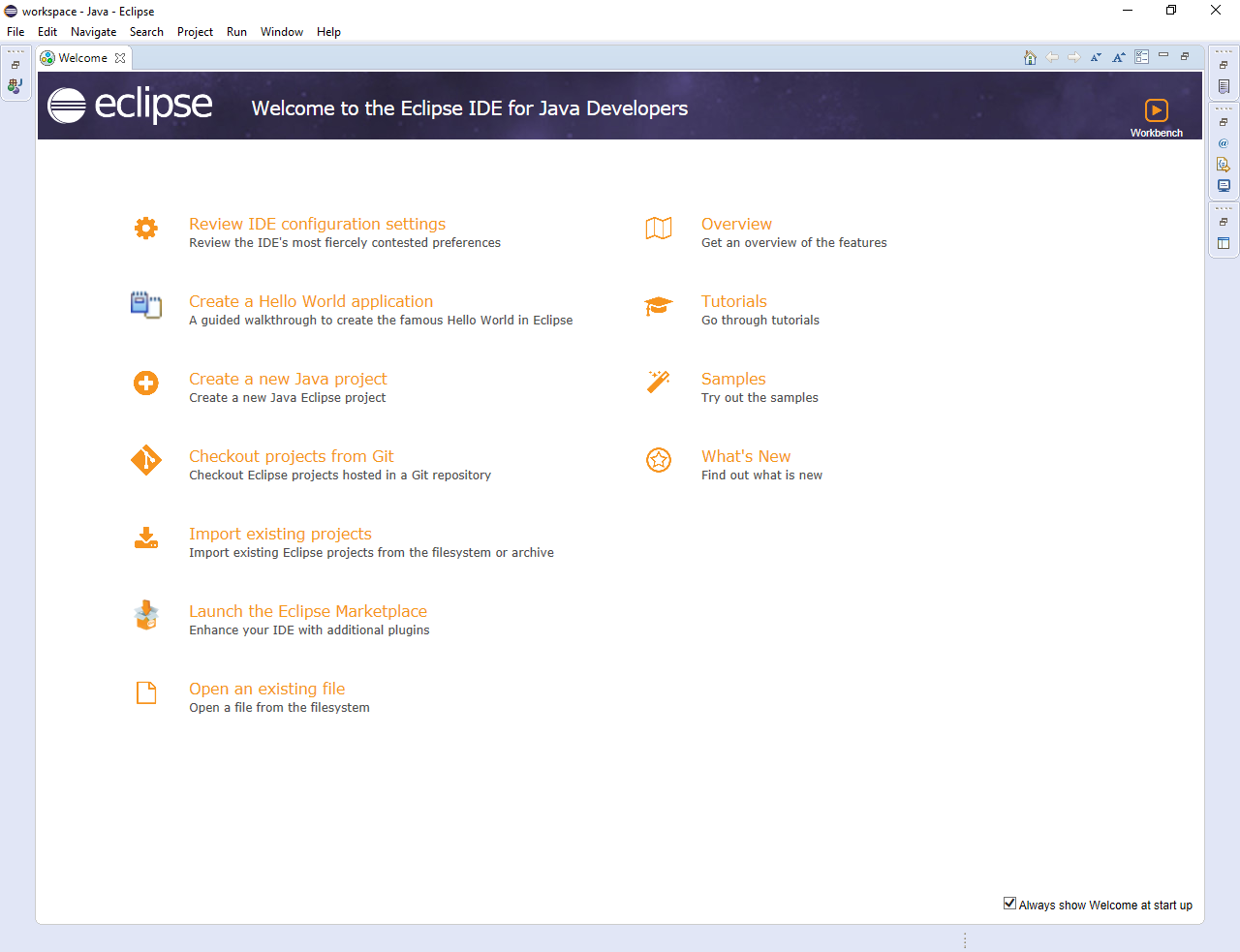Screen dimensions: 1240x952
Task: Open the File menu
Action: point(15,31)
